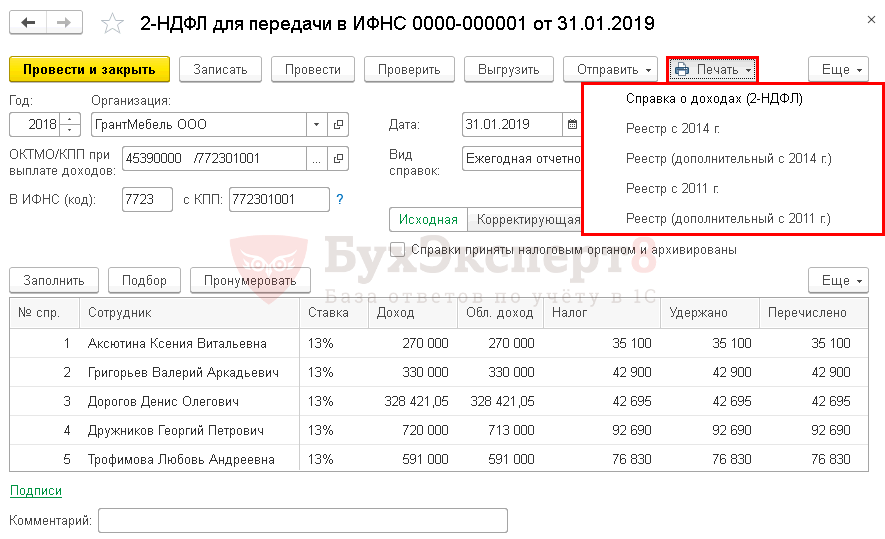
Task: Click the Провести и закрыть button
Action: [x=89, y=69]
